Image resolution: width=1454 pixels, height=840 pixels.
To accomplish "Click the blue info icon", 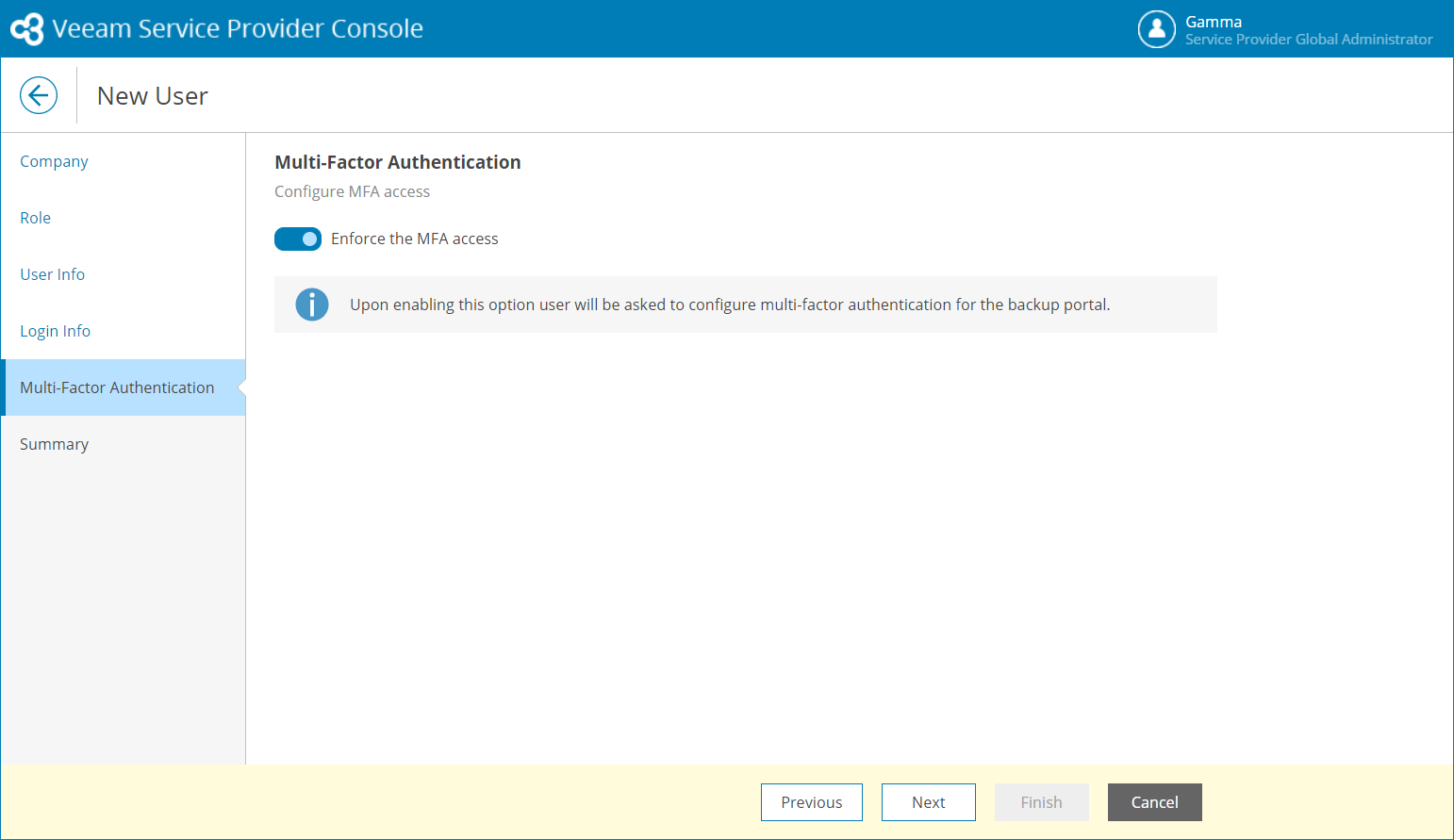I will (312, 305).
